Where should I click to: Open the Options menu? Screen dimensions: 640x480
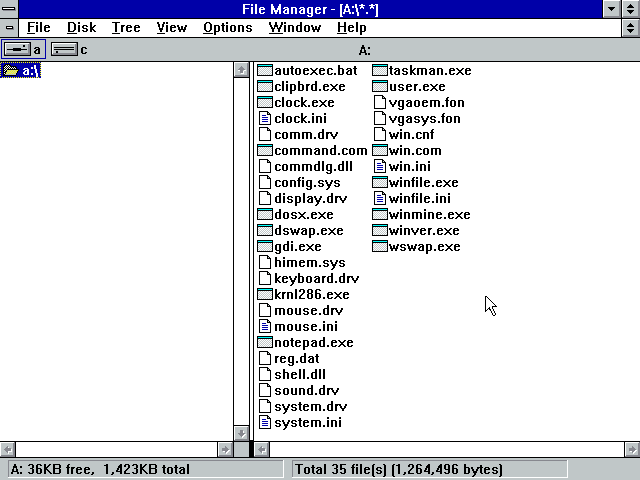pos(228,28)
